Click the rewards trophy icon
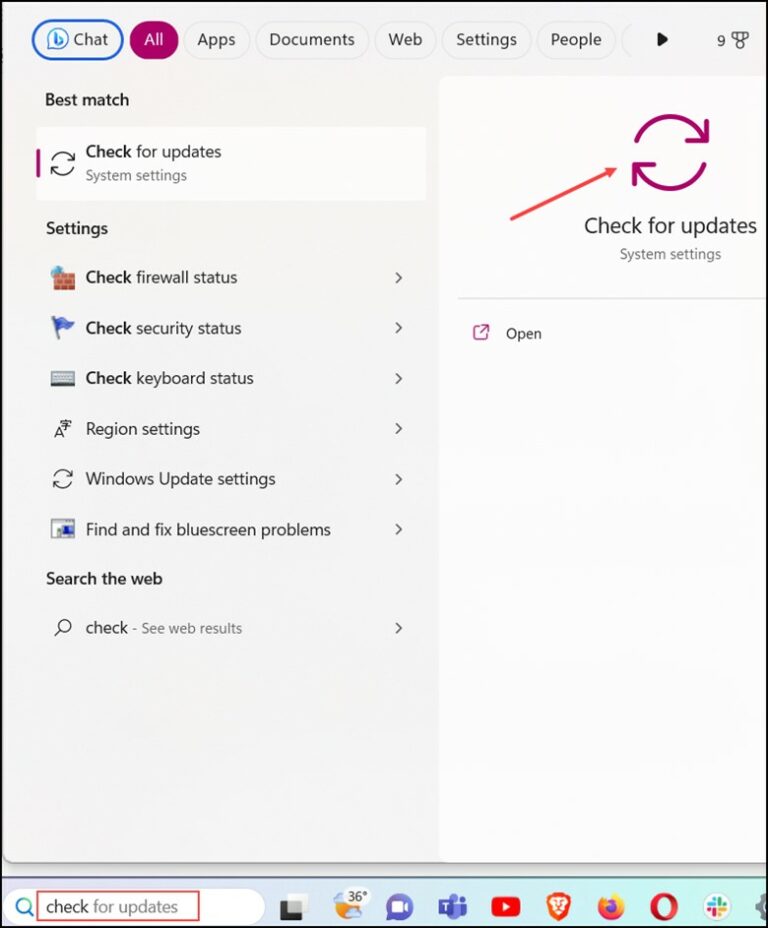Screen dimensions: 768x928 point(740,40)
